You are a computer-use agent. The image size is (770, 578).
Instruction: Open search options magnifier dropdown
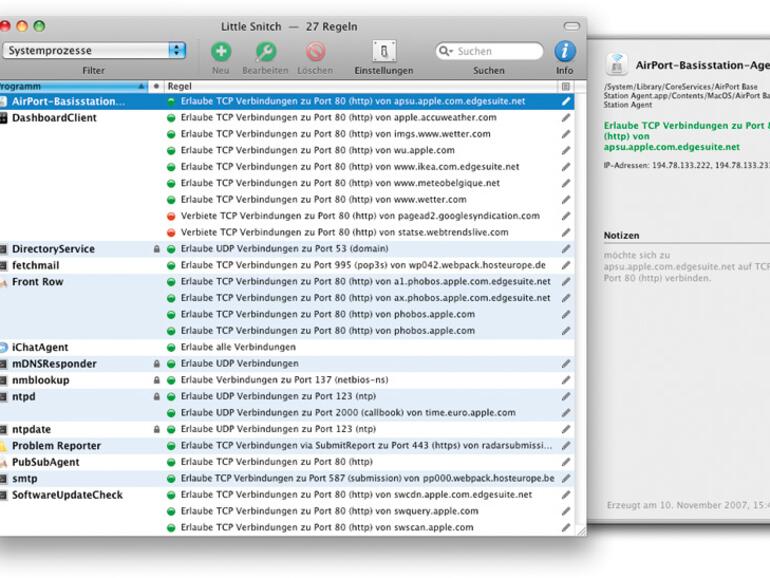[x=446, y=51]
